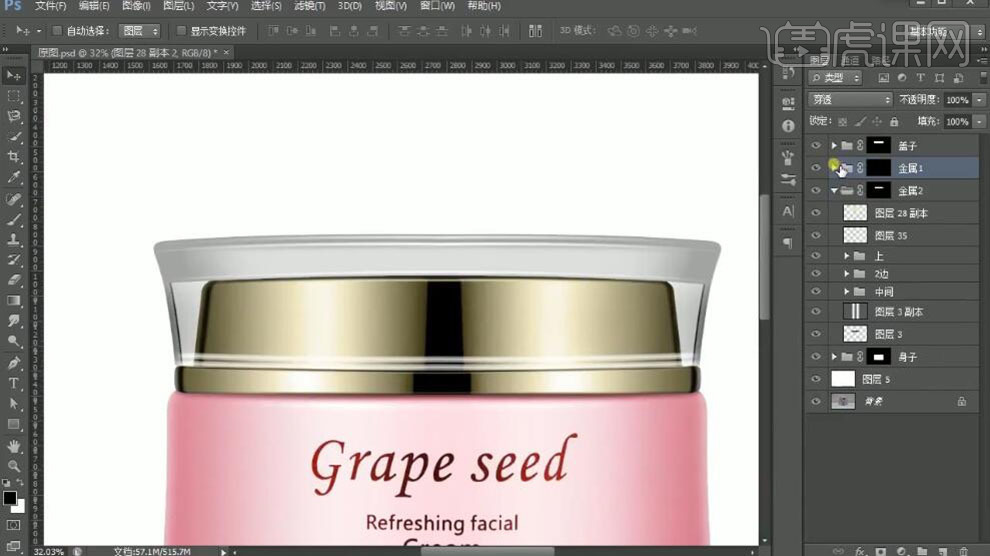Expand the 盖子 group
Image resolution: width=990 pixels, height=556 pixels.
pos(834,146)
